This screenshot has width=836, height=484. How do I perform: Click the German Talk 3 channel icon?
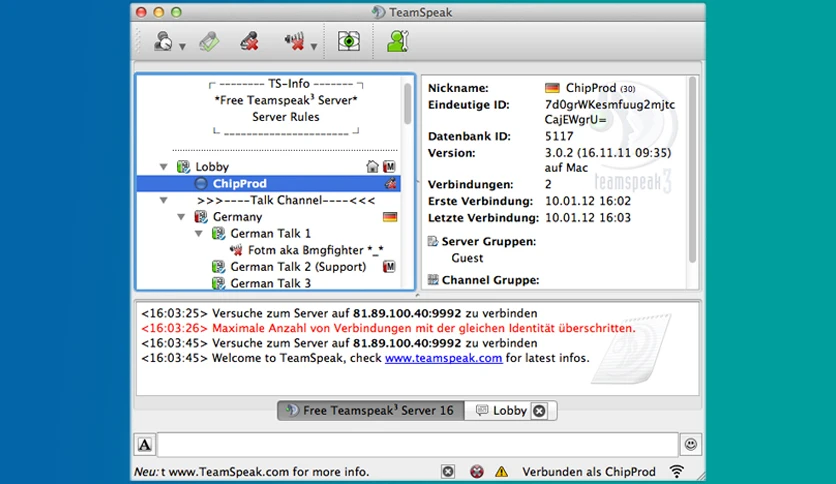tap(219, 283)
